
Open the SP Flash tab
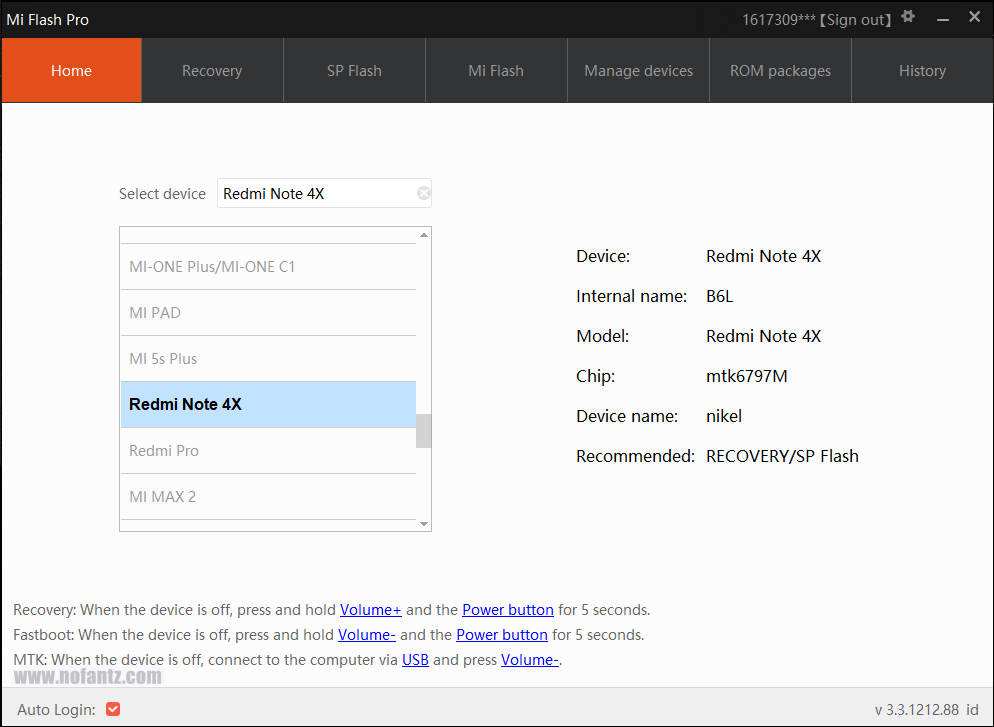point(354,70)
